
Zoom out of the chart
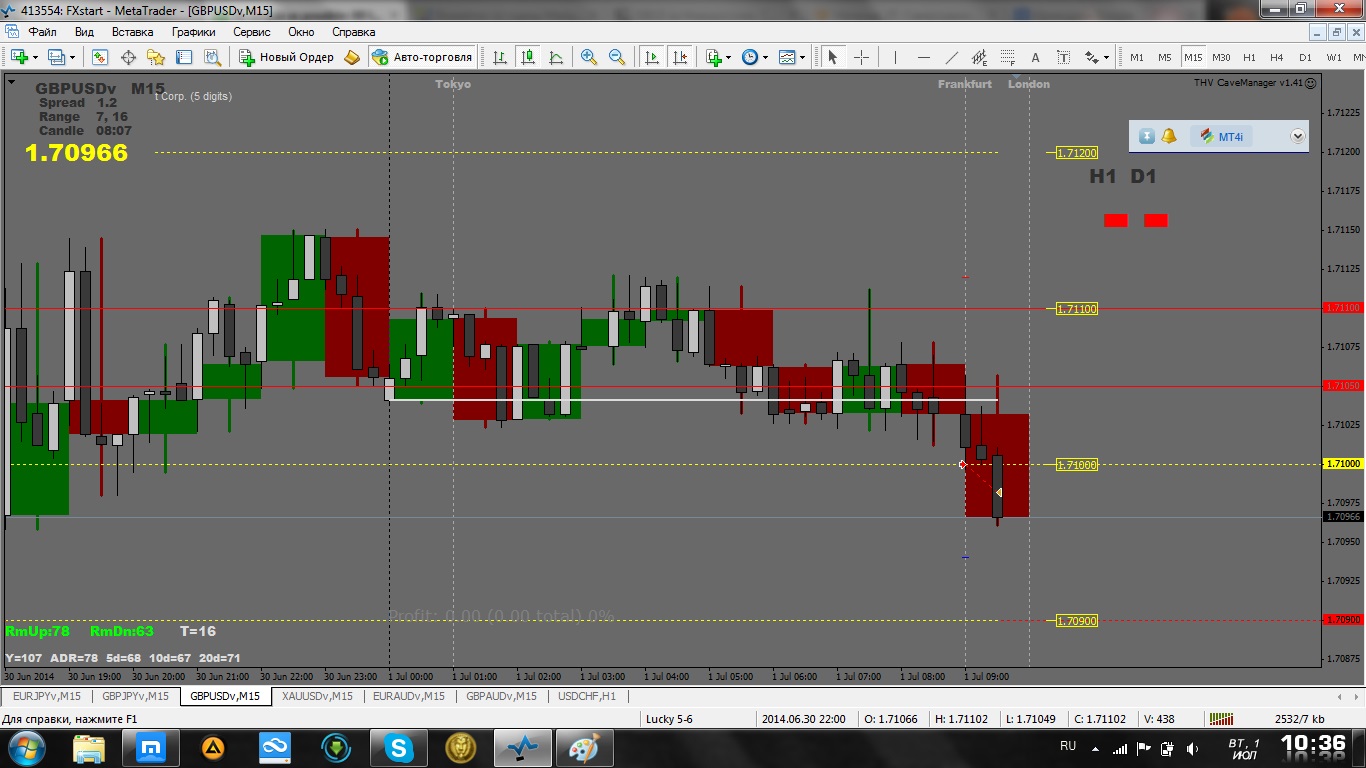pyautogui.click(x=617, y=57)
